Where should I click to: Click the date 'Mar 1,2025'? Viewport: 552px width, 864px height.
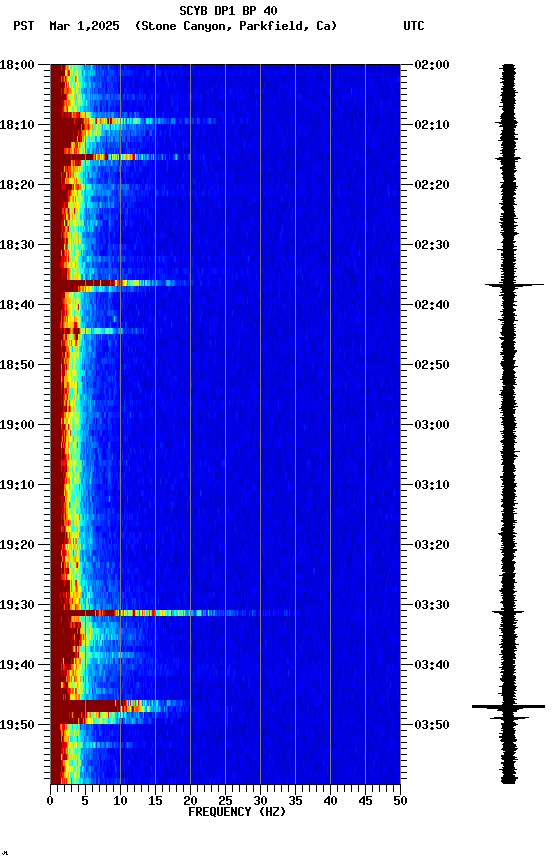point(84,26)
